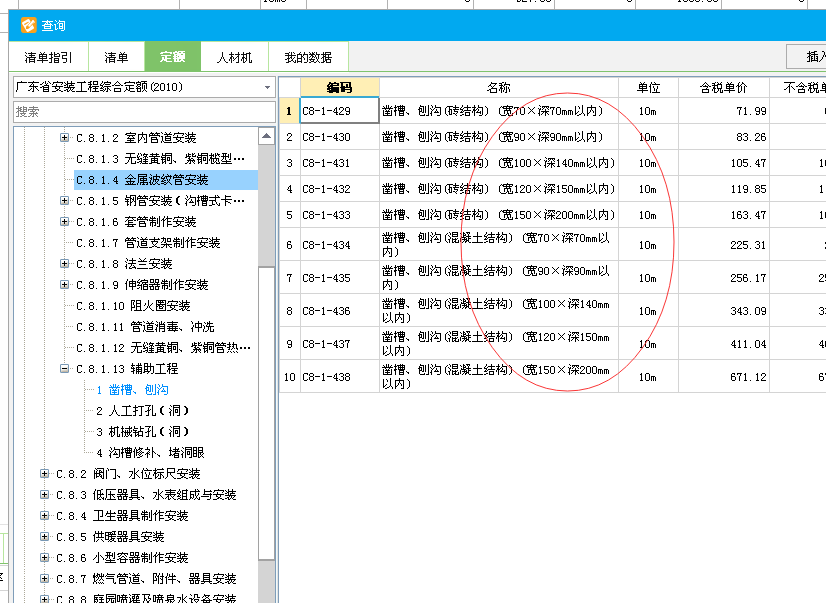The width and height of the screenshot is (826, 603).
Task: Select code cell C8-1-434
Action: point(339,245)
